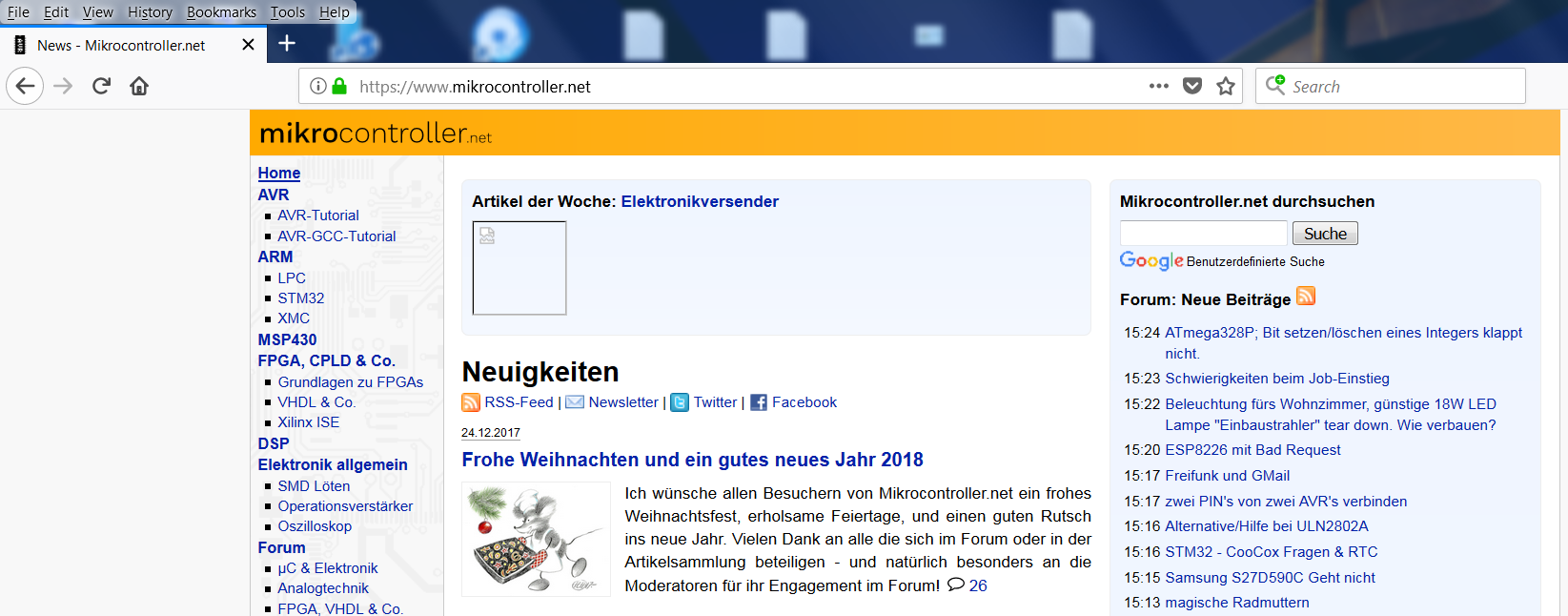Open the µC & Elektronik forum link
The width and height of the screenshot is (1568, 616).
pos(328,568)
